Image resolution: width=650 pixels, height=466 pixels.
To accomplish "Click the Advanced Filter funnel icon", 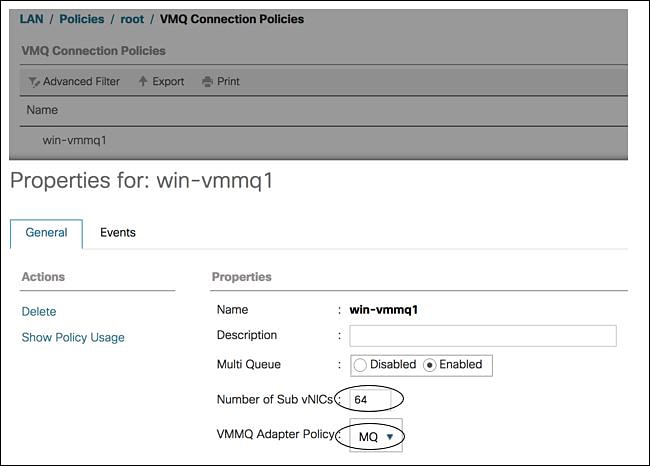I will pyautogui.click(x=34, y=82).
